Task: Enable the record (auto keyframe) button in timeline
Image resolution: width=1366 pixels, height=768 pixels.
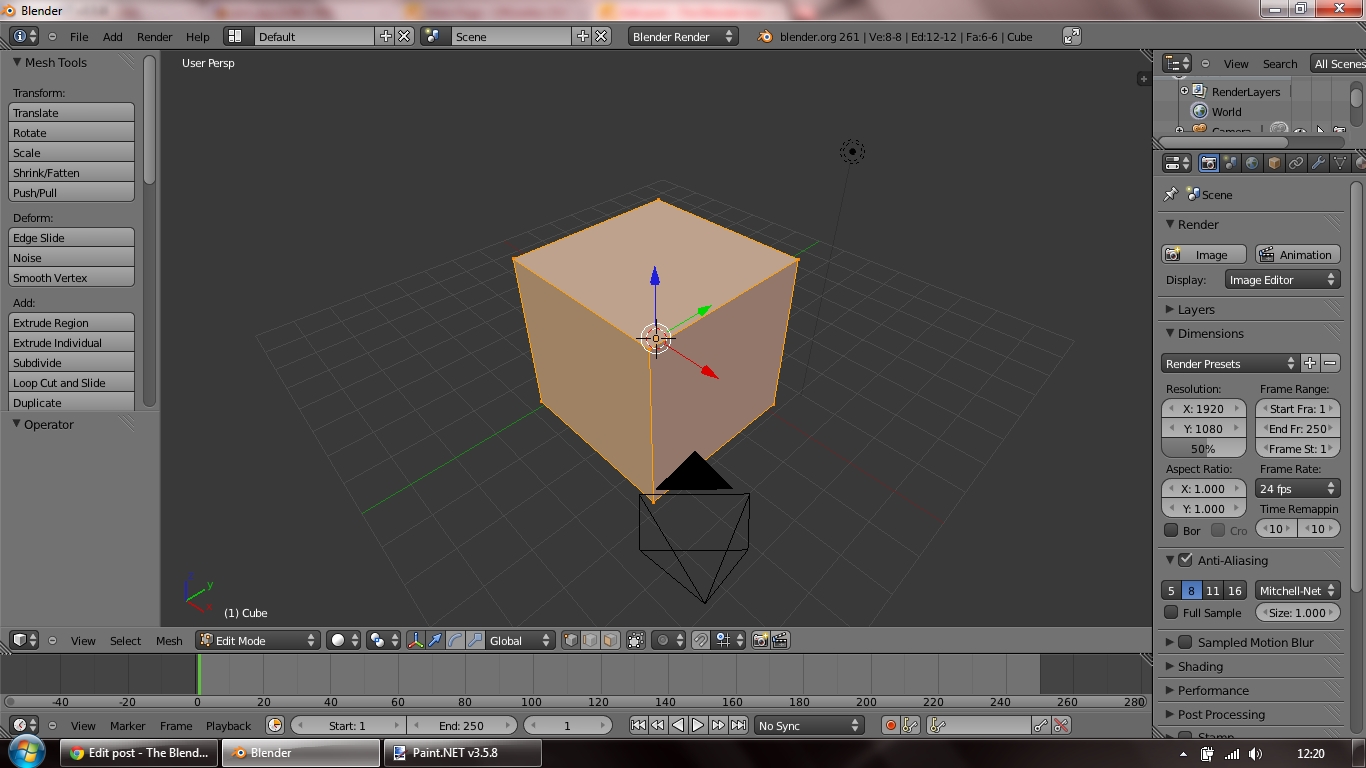Action: (x=890, y=725)
